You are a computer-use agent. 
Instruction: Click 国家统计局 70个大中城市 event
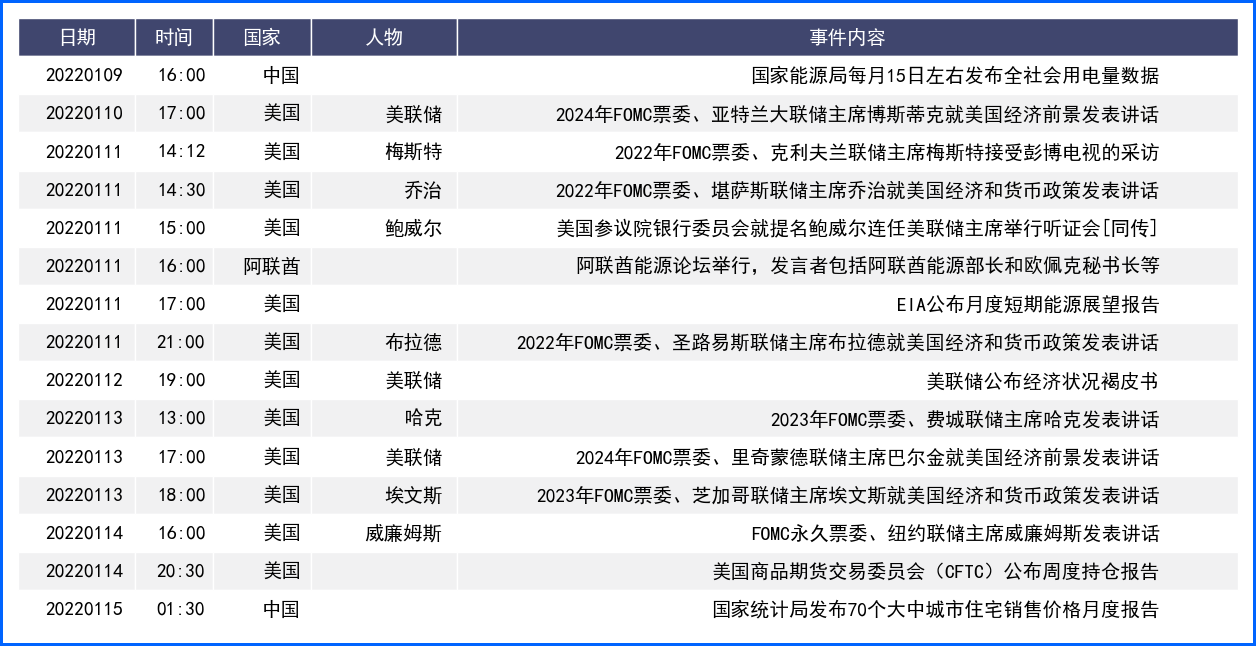click(936, 609)
